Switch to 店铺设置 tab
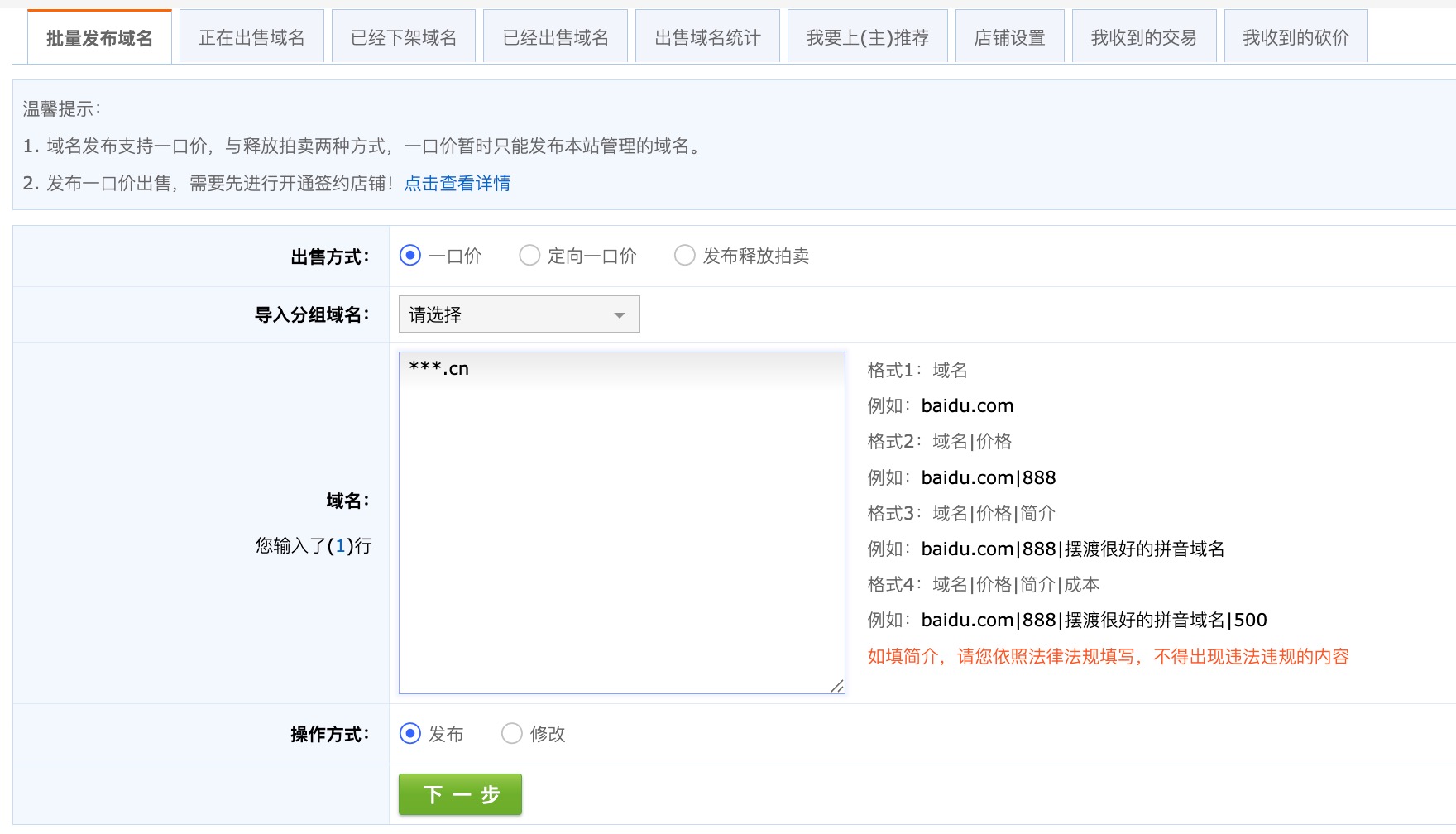 [1010, 37]
